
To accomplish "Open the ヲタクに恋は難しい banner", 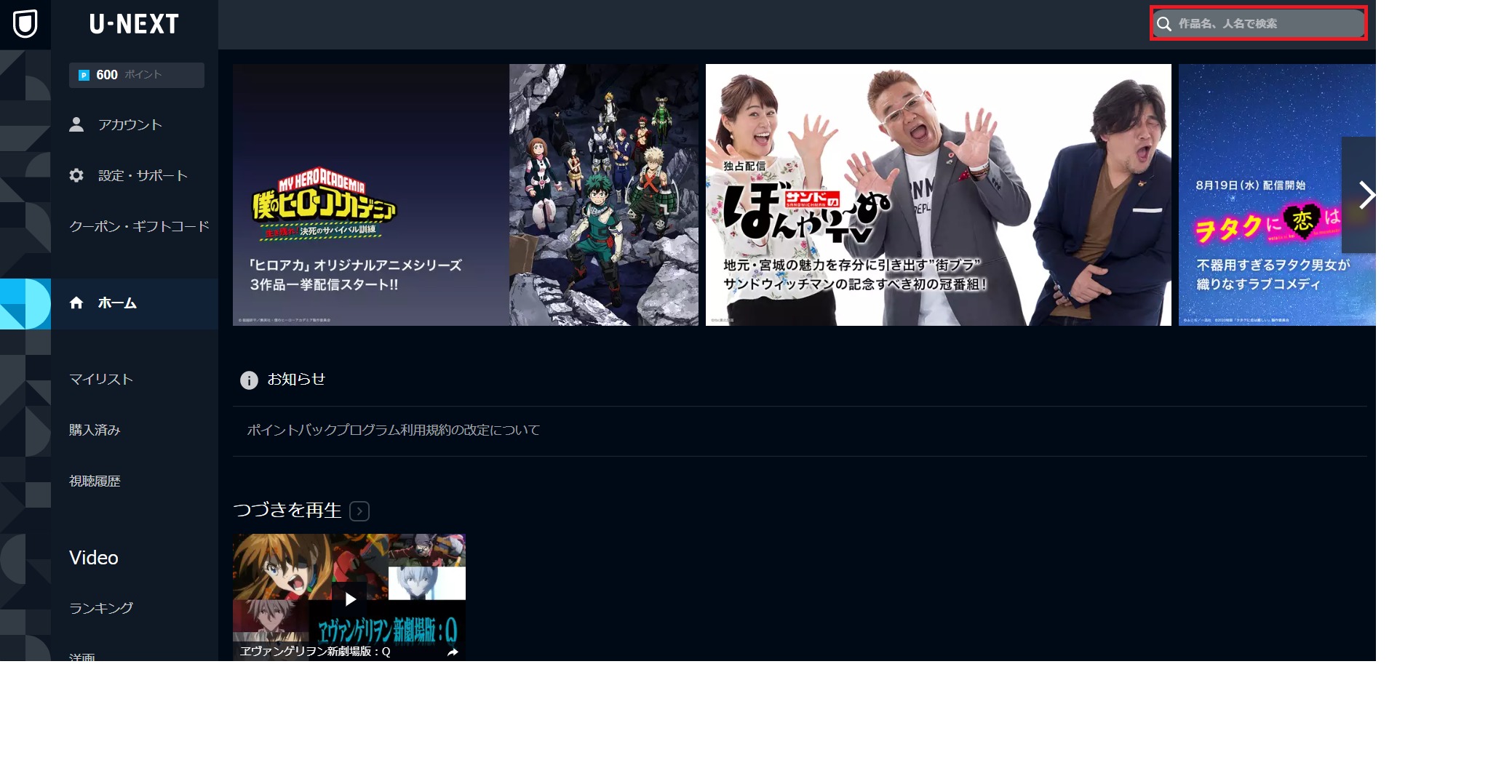I will pos(1277,195).
